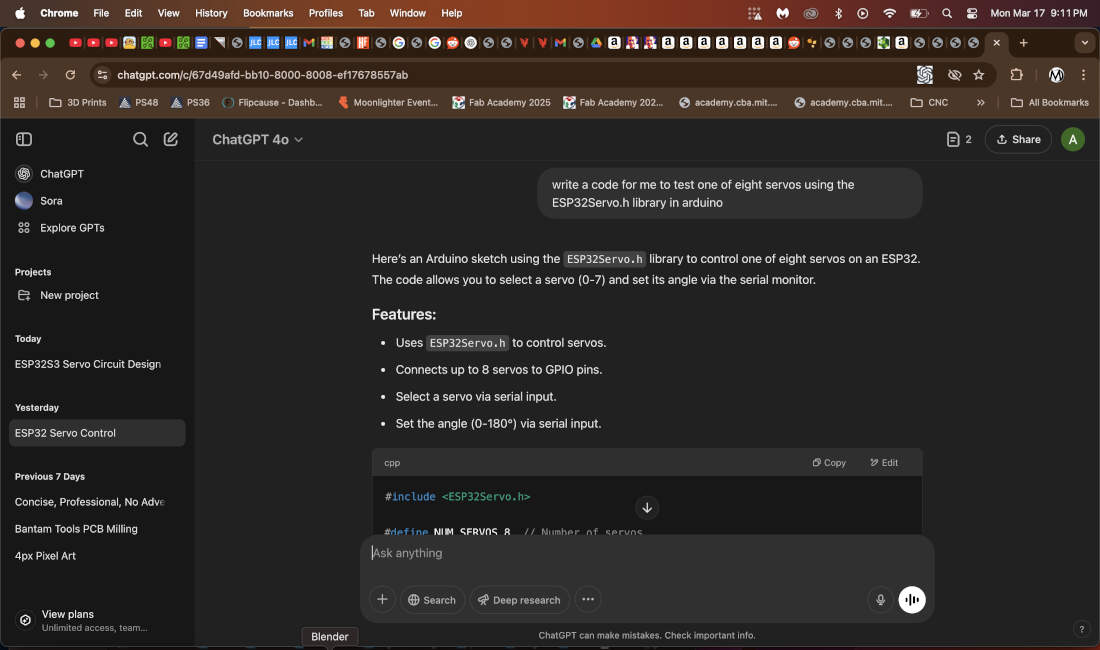
Task: Open View plans at sidebar bottom
Action: 95,620
